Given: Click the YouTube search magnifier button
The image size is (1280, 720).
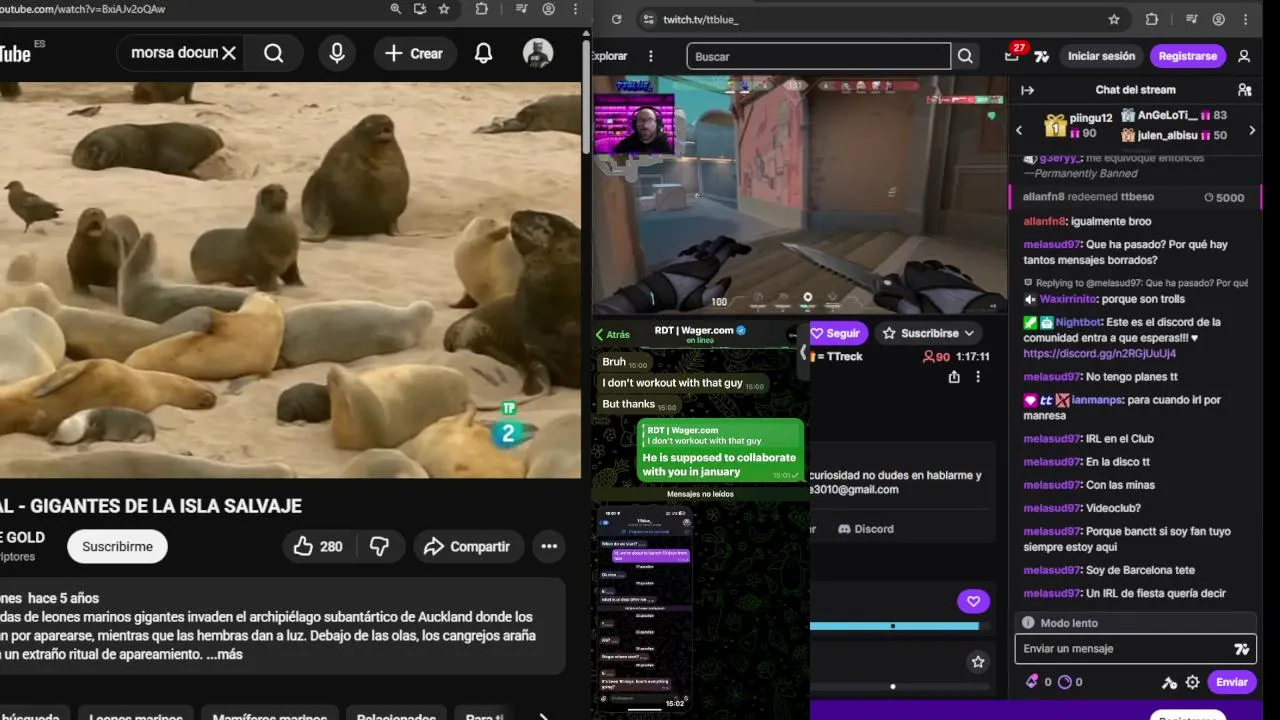Looking at the screenshot, I should tap(274, 53).
